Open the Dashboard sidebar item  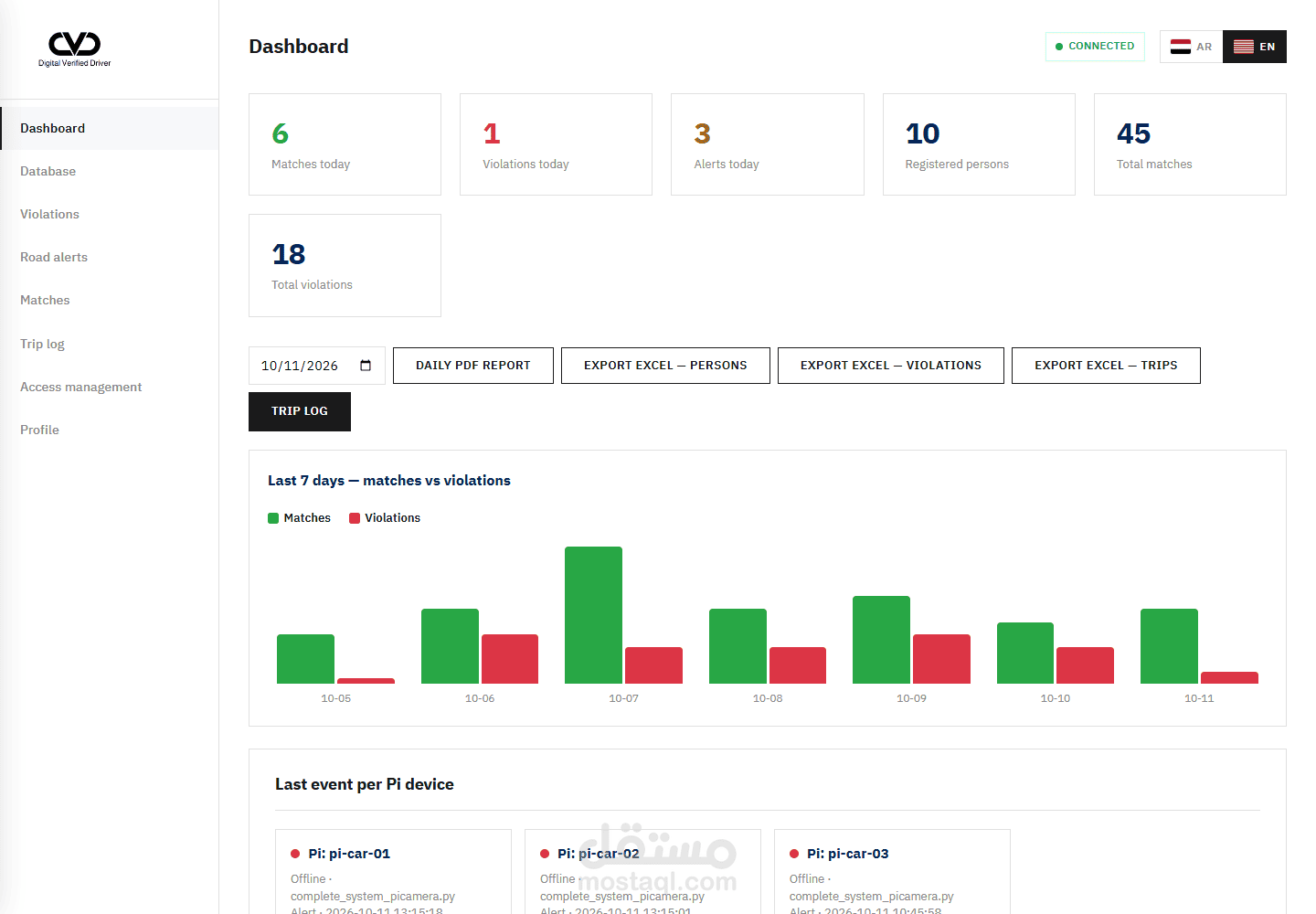[x=110, y=129]
